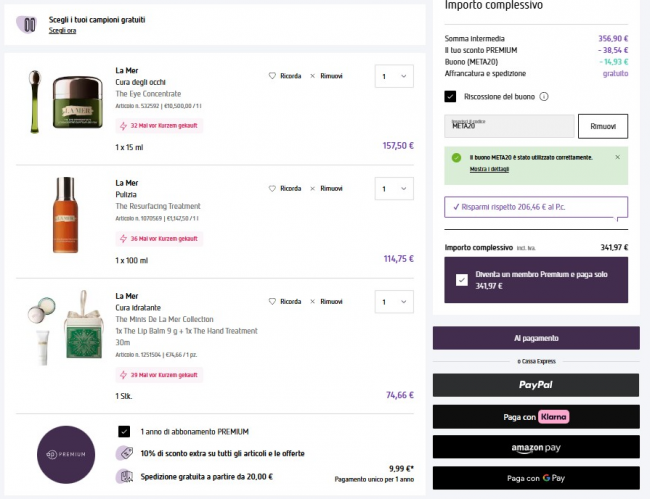Click the heart icon for The Eye Concentrate
650x499 pixels.
[272, 76]
